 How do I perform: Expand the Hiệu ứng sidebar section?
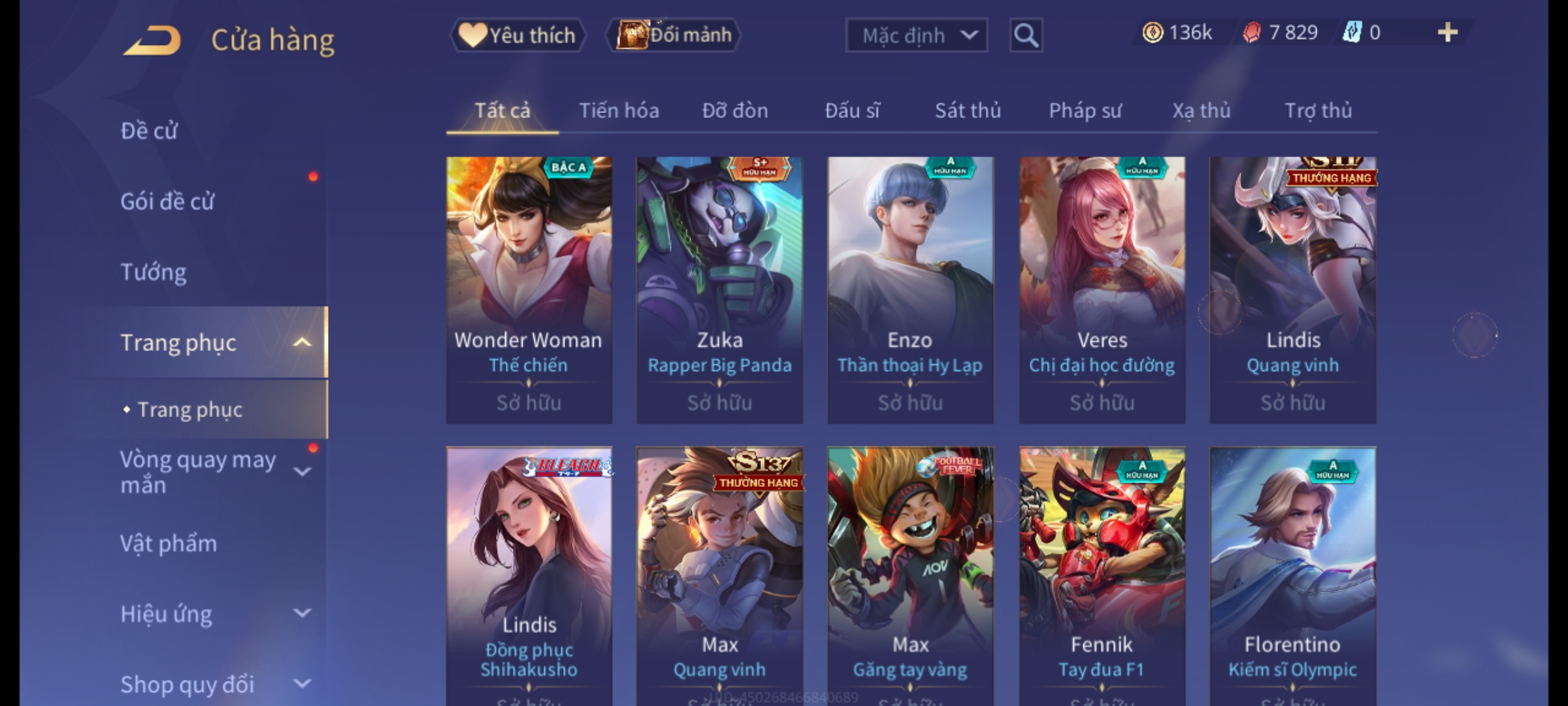[x=302, y=613]
